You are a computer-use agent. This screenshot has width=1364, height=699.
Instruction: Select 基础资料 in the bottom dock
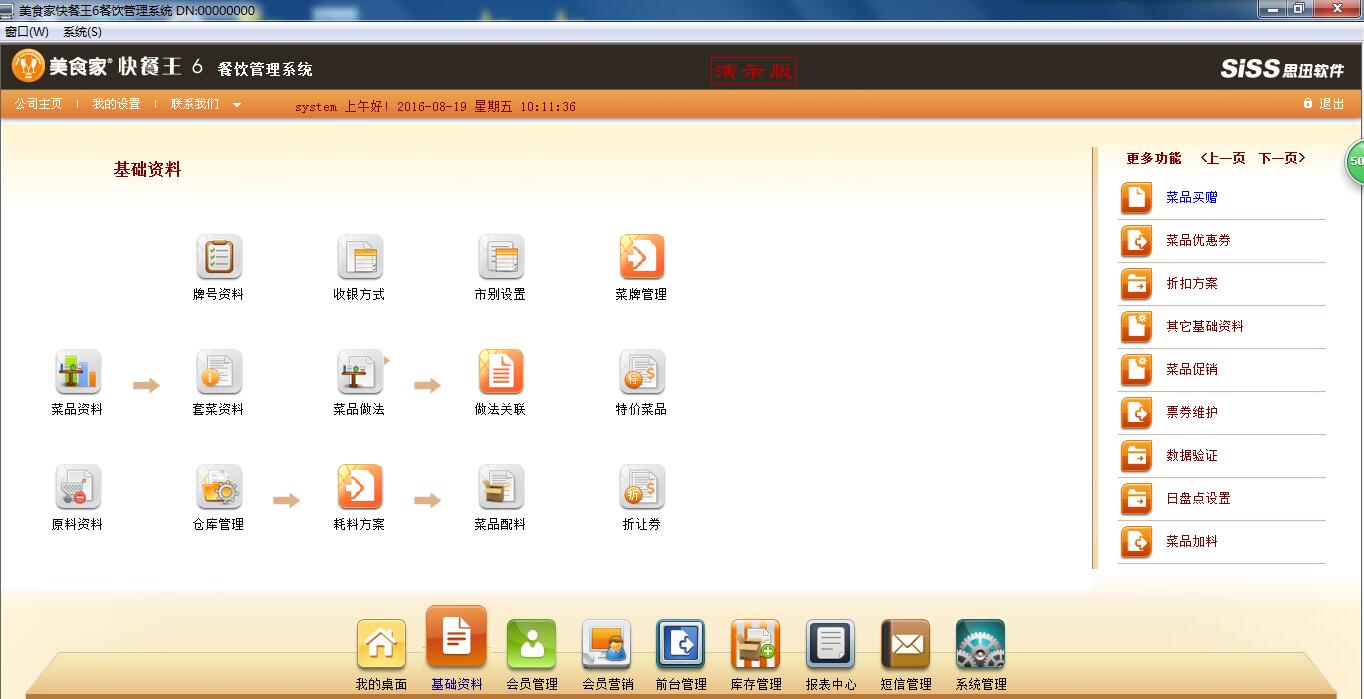[457, 637]
